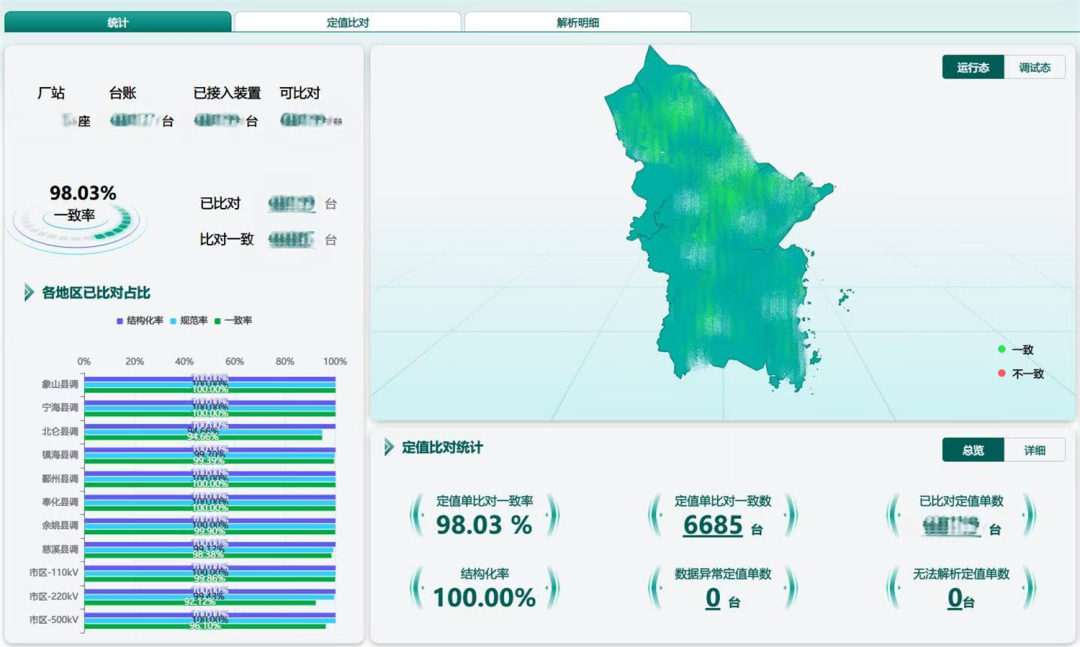Select the 总览 view of 定值比对统计
Image resolution: width=1080 pixels, height=647 pixels.
972,450
